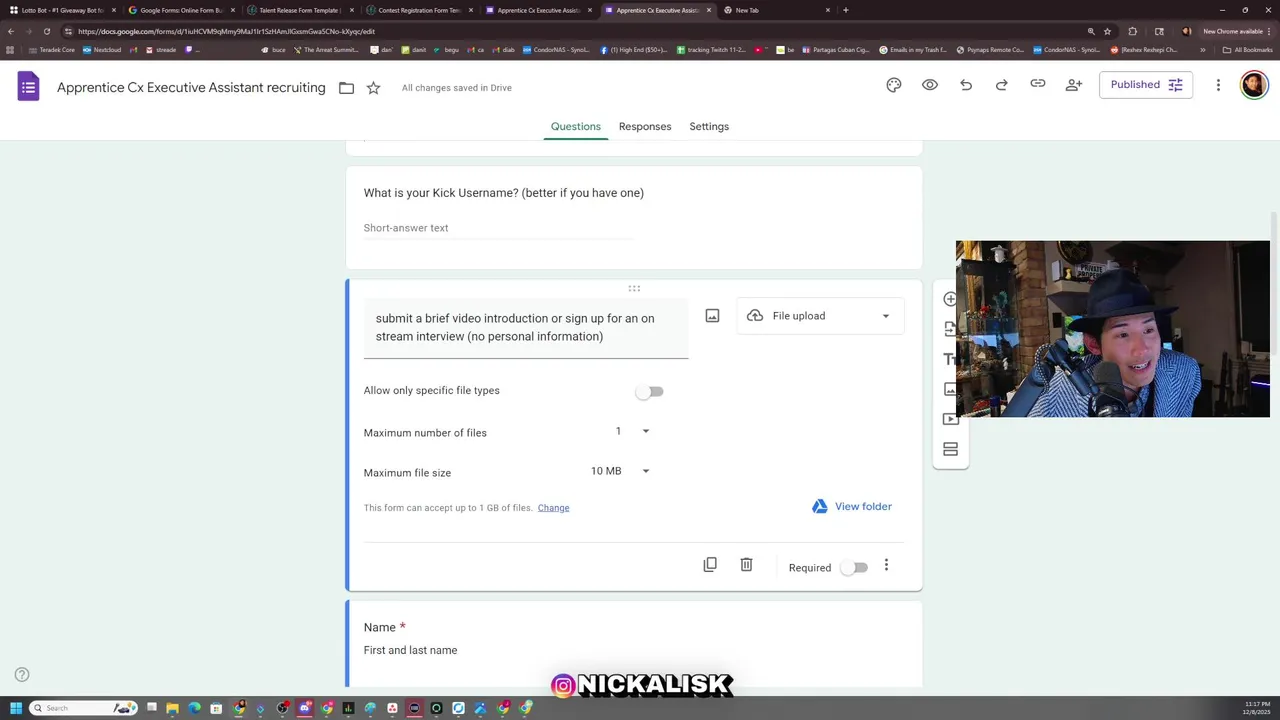The height and width of the screenshot is (720, 1280).
Task: Undo the last change
Action: click(x=966, y=85)
